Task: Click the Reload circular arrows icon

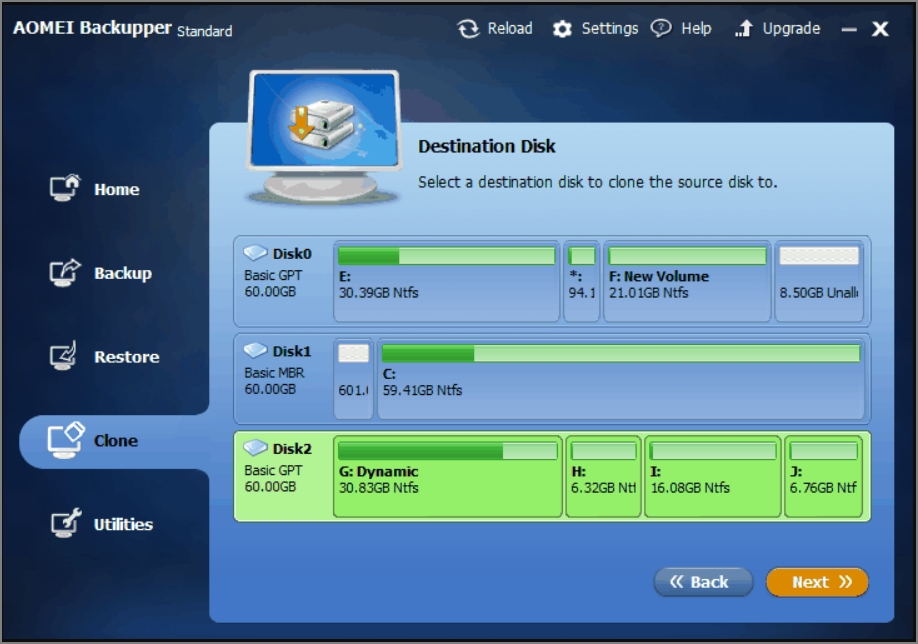Action: pyautogui.click(x=468, y=29)
